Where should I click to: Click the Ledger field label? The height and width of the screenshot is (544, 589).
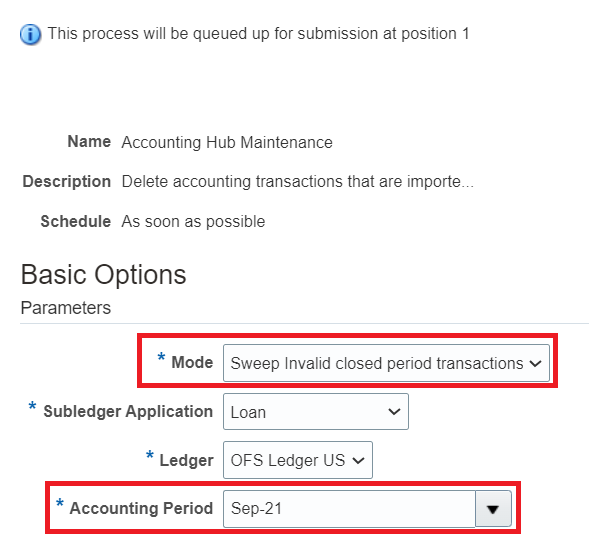click(x=186, y=460)
